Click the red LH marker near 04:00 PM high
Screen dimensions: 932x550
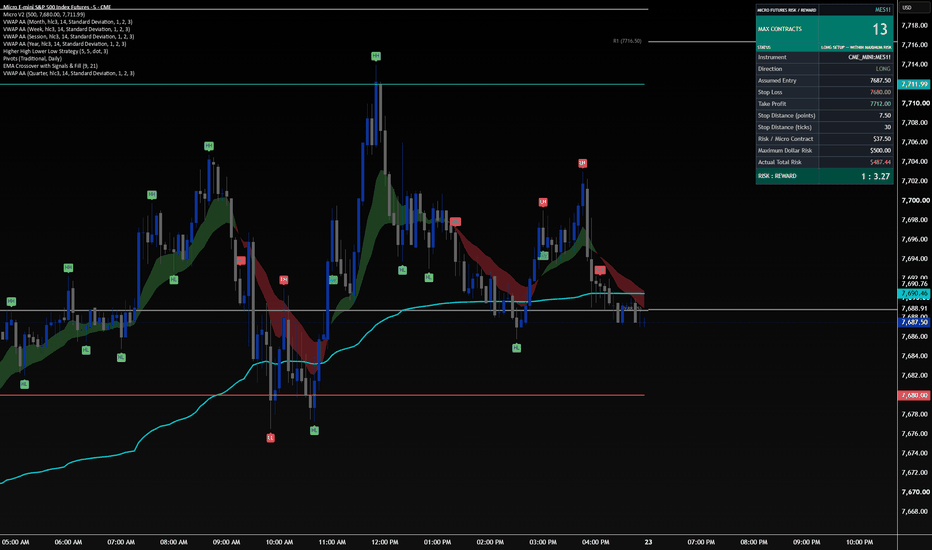click(x=582, y=163)
